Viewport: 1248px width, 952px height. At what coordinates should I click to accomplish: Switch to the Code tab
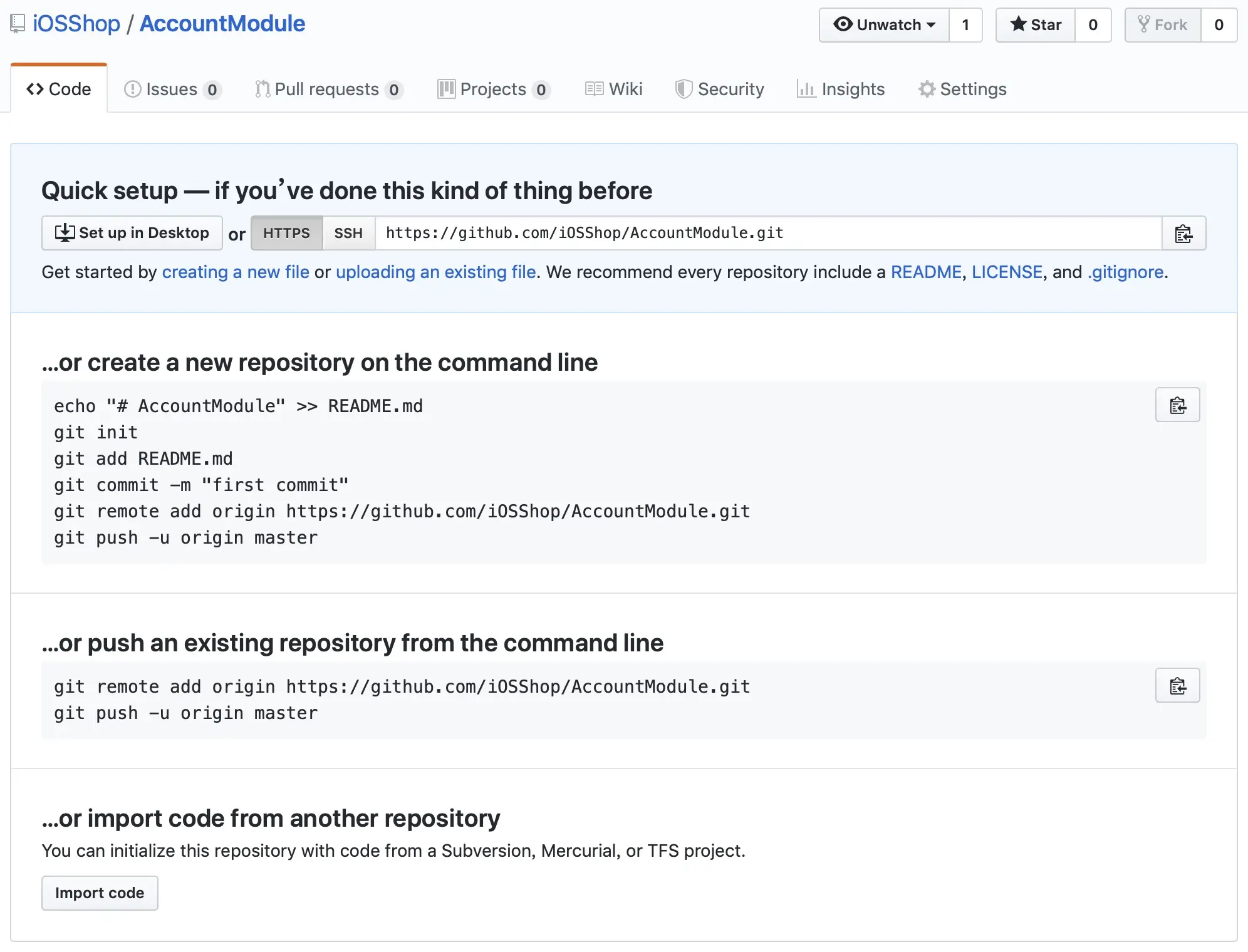tap(59, 89)
